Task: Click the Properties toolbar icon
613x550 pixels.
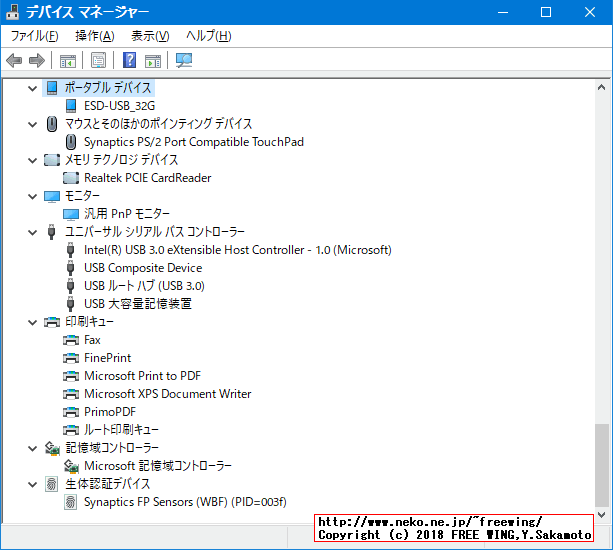Action: [x=99, y=61]
